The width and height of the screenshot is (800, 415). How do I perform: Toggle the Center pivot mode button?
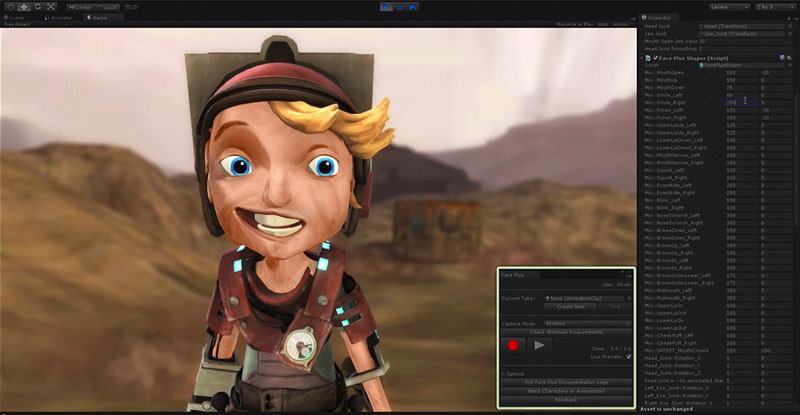click(80, 7)
